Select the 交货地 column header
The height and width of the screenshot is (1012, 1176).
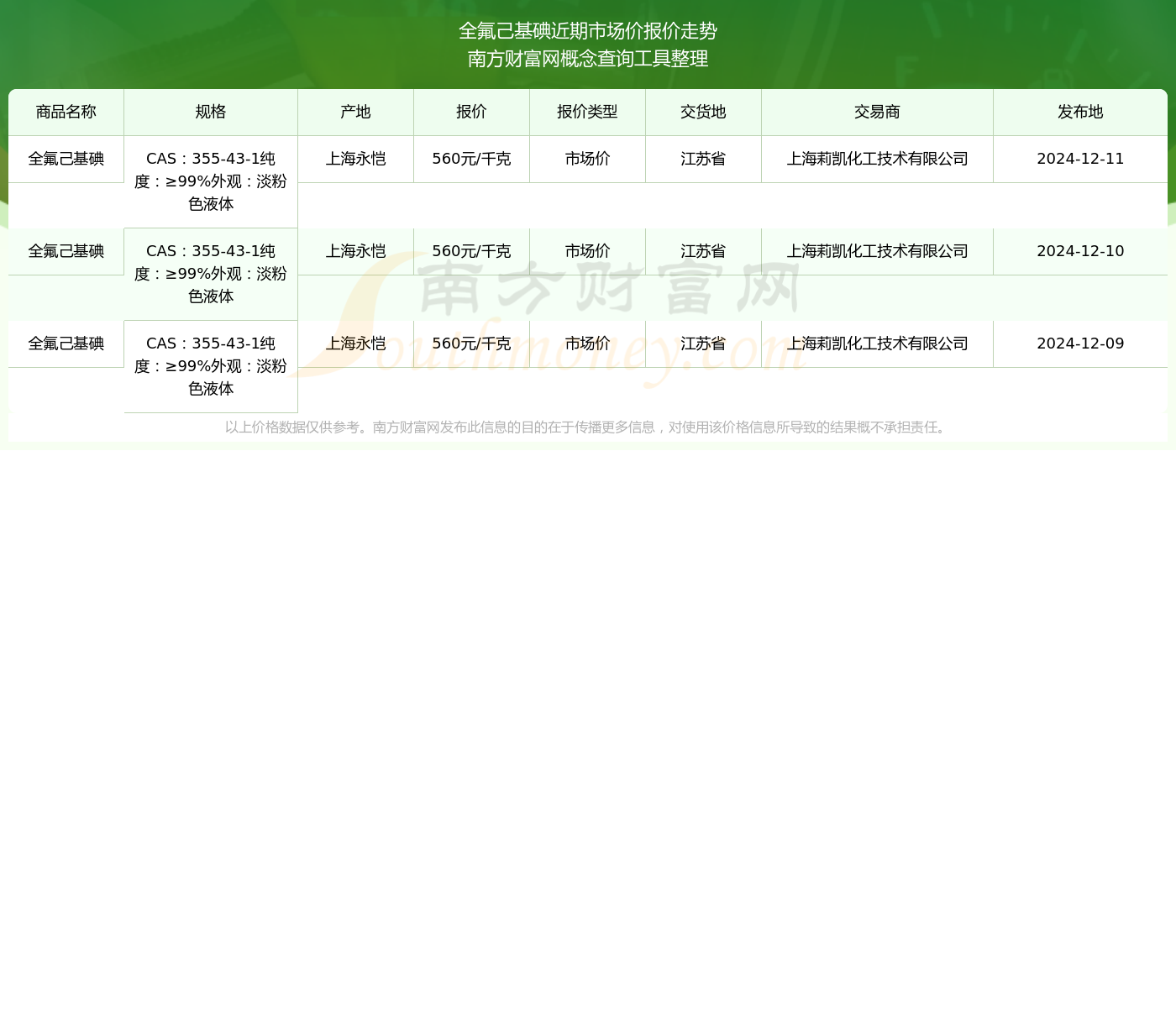point(704,112)
